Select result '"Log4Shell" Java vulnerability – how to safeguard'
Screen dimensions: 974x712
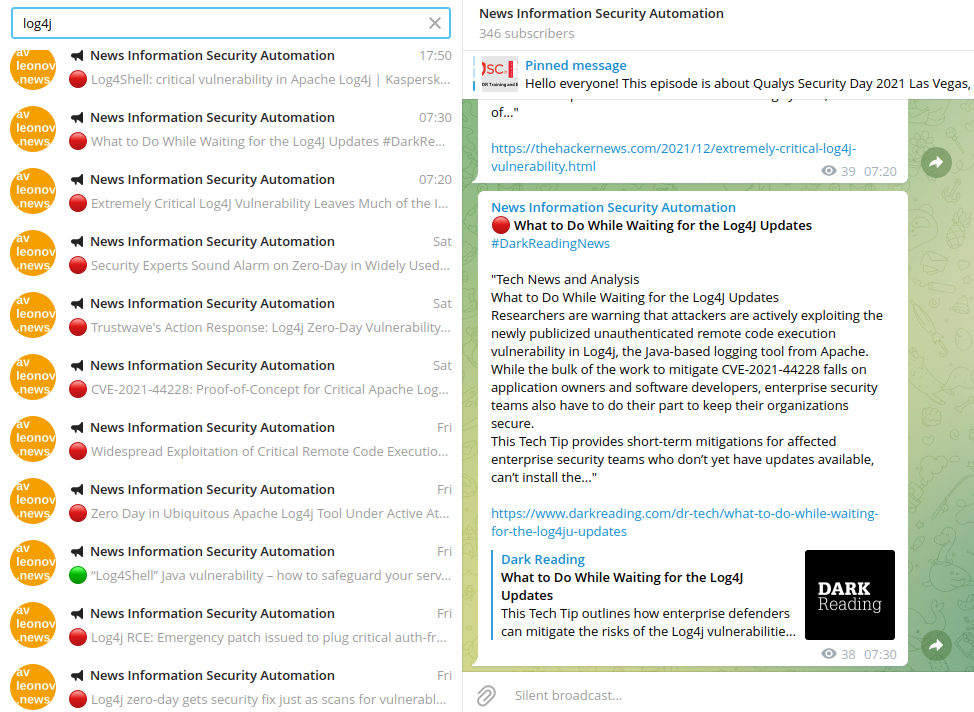(x=231, y=564)
